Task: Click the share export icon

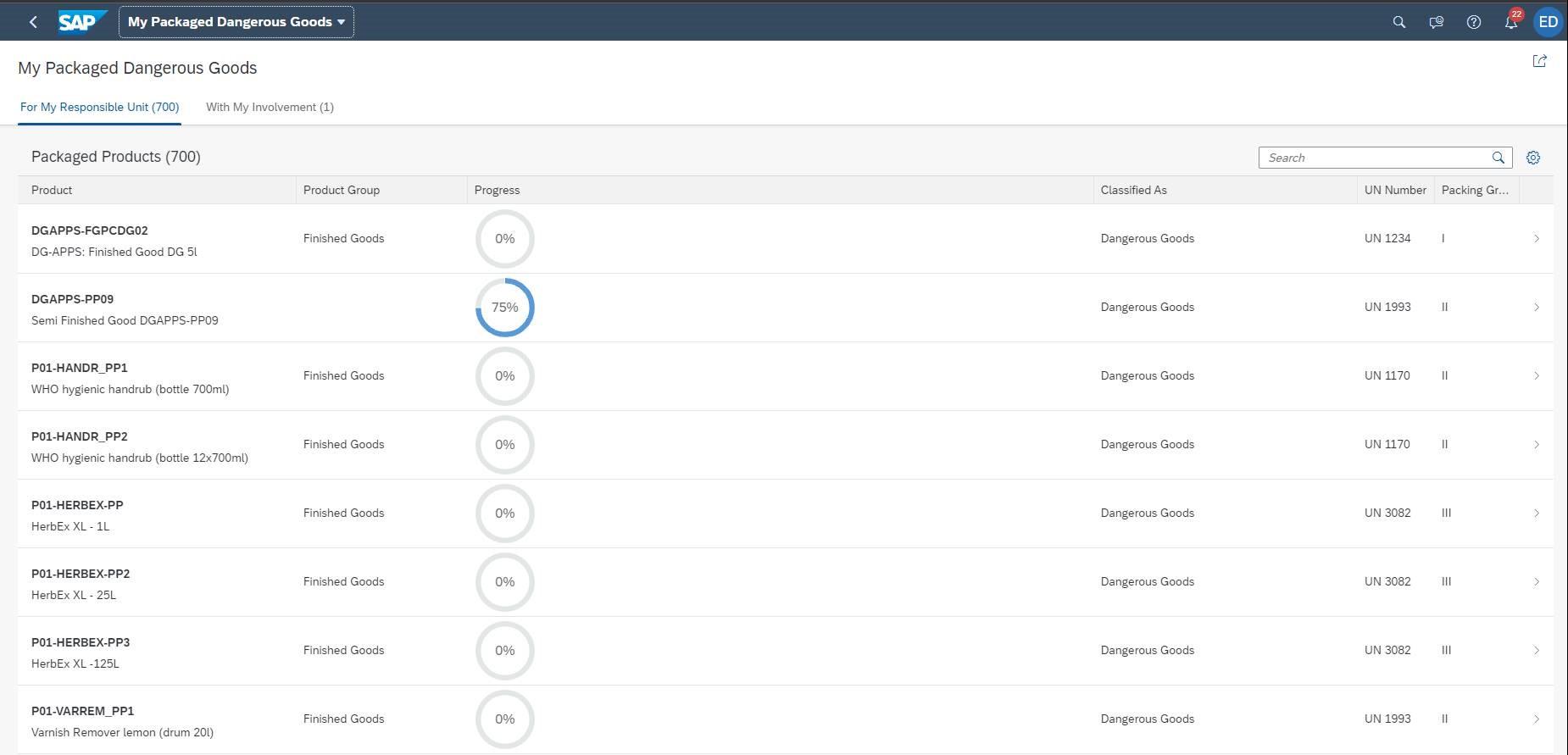Action: [x=1540, y=61]
